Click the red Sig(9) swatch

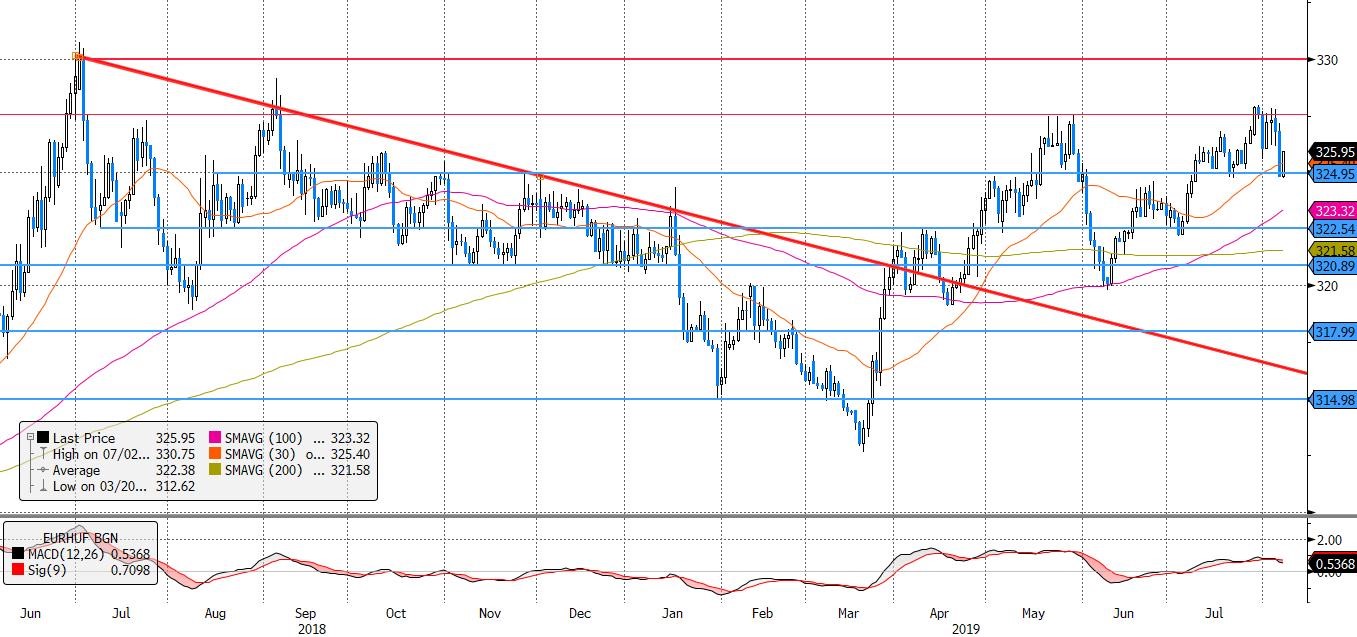pyautogui.click(x=20, y=571)
